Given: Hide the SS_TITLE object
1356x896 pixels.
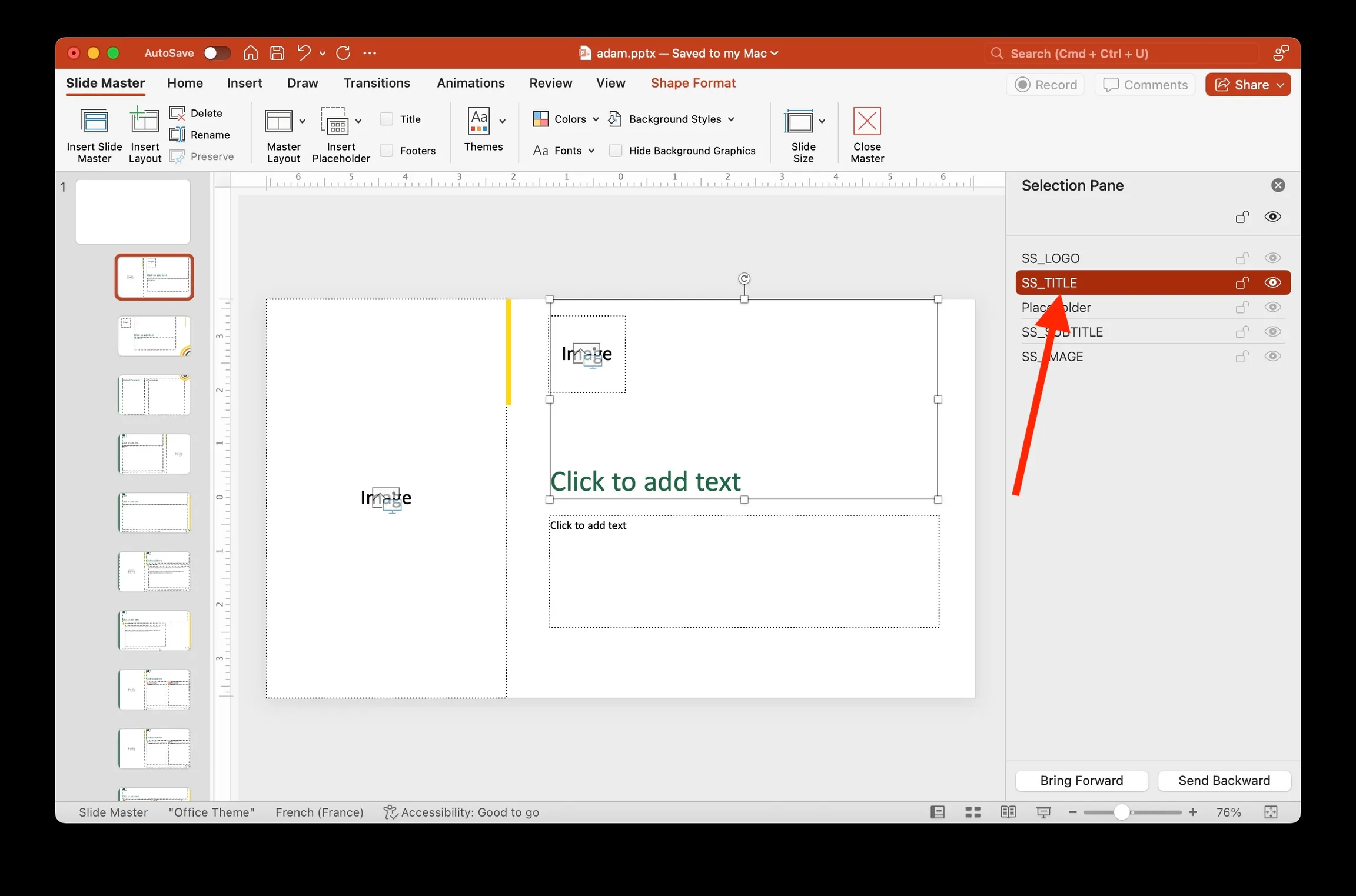Looking at the screenshot, I should (1272, 282).
